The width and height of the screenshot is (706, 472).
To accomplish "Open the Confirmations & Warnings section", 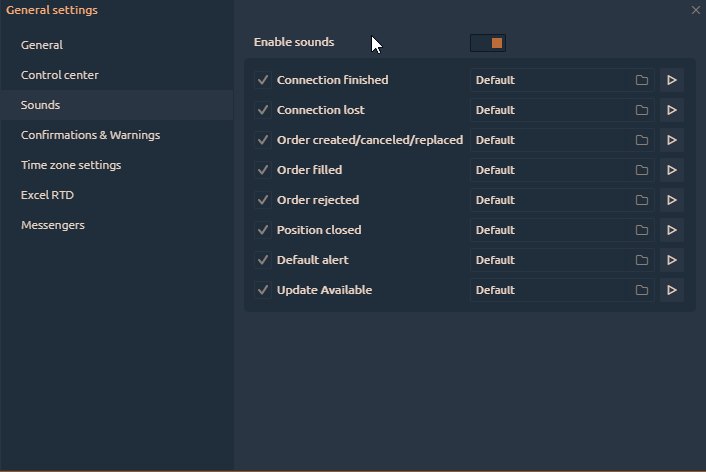I will click(90, 135).
